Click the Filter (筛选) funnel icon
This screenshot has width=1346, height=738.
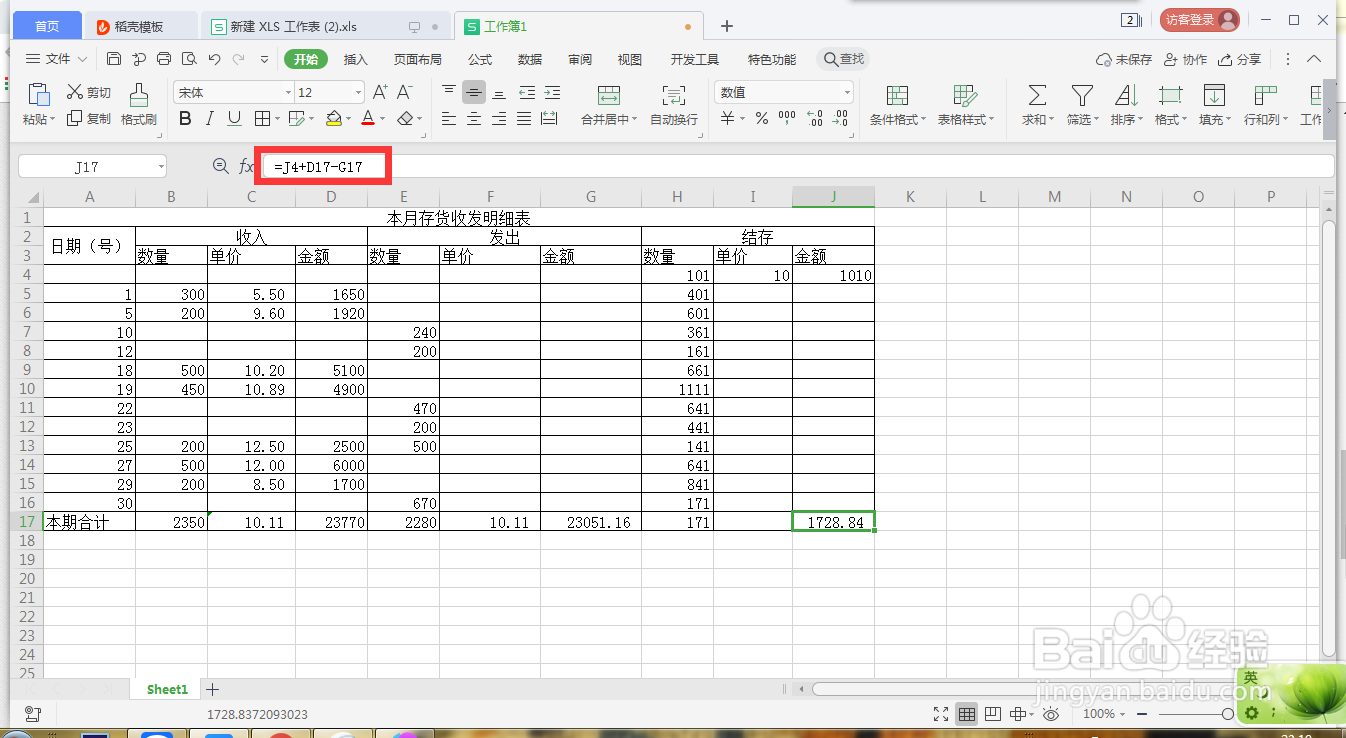(1081, 95)
